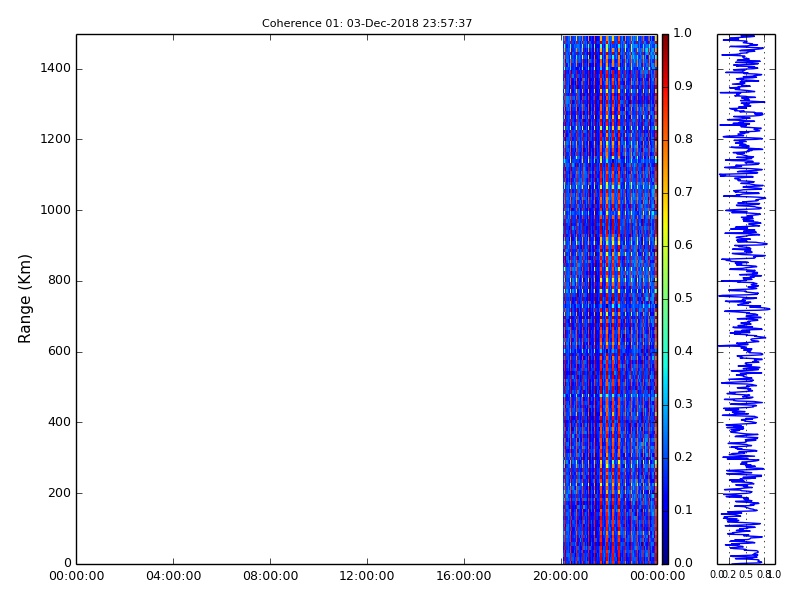Viewport: 800px width, 600px height.
Task: Click the colorbar 0.6 label
Action: coord(683,245)
